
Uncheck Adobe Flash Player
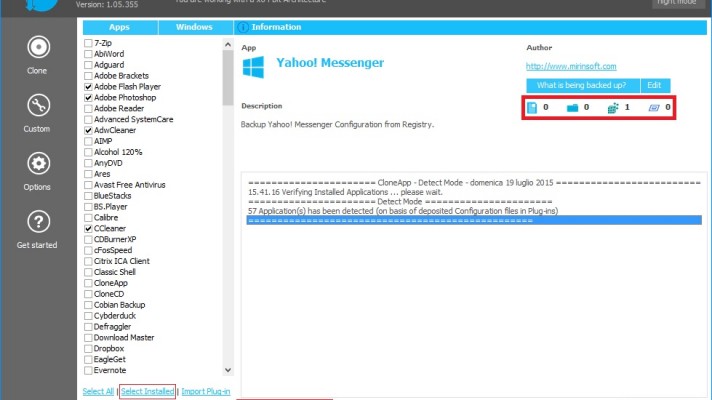[88, 87]
